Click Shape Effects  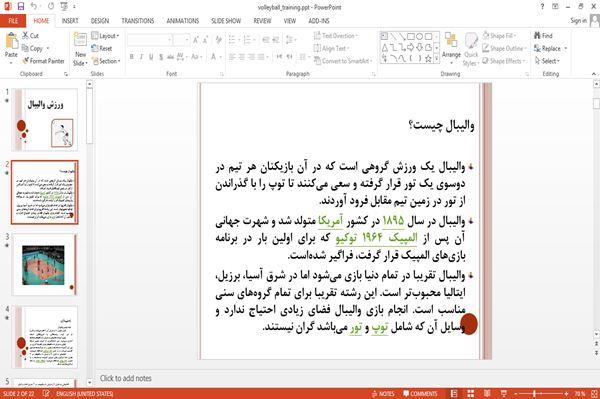504,61
